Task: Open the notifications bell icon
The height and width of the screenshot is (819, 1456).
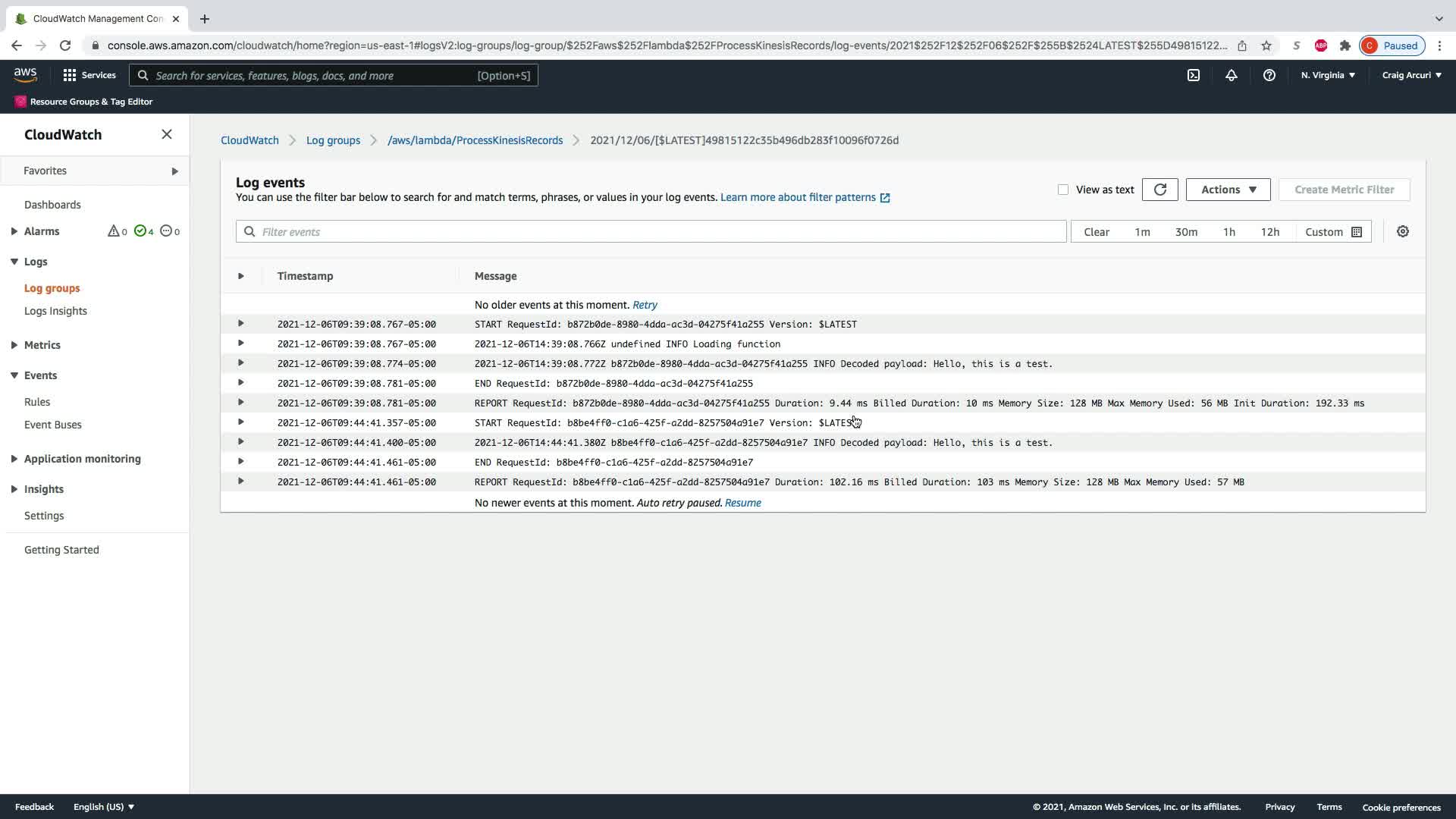Action: (1231, 75)
